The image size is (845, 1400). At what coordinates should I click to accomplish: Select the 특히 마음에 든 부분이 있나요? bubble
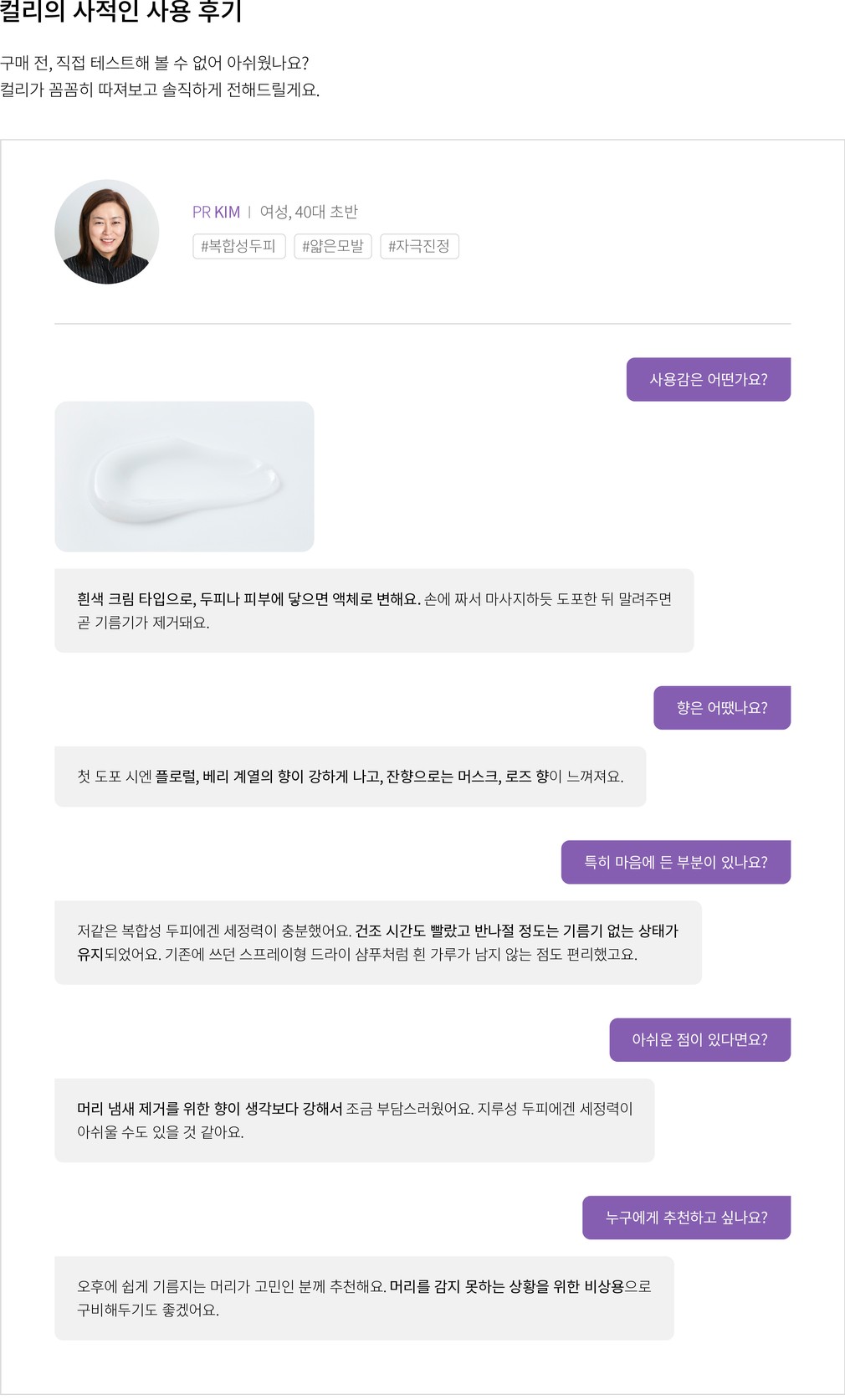[675, 862]
